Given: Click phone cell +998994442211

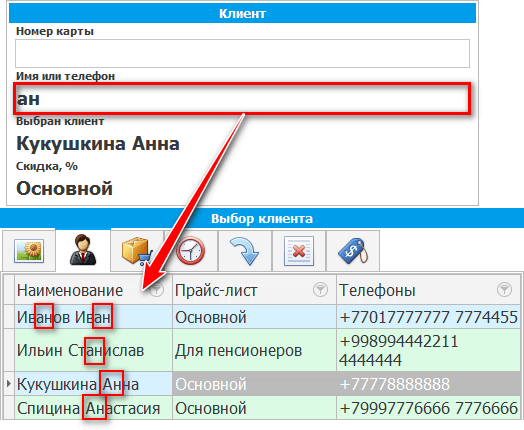Looking at the screenshot, I should (x=428, y=350).
